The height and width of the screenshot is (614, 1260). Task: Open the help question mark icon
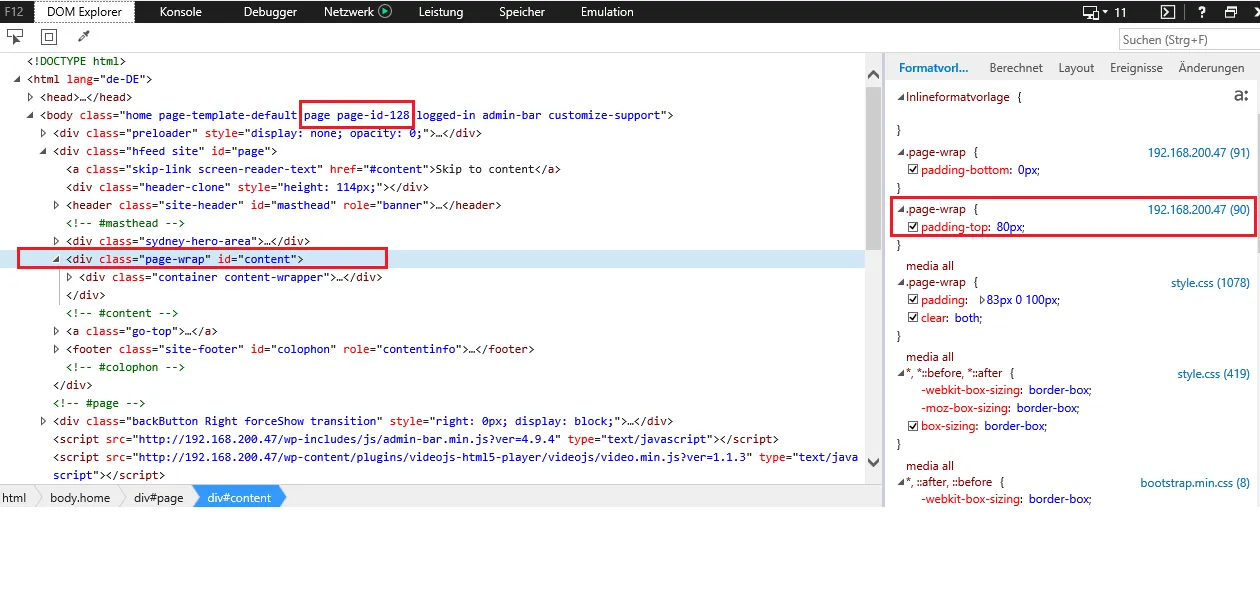point(1202,12)
